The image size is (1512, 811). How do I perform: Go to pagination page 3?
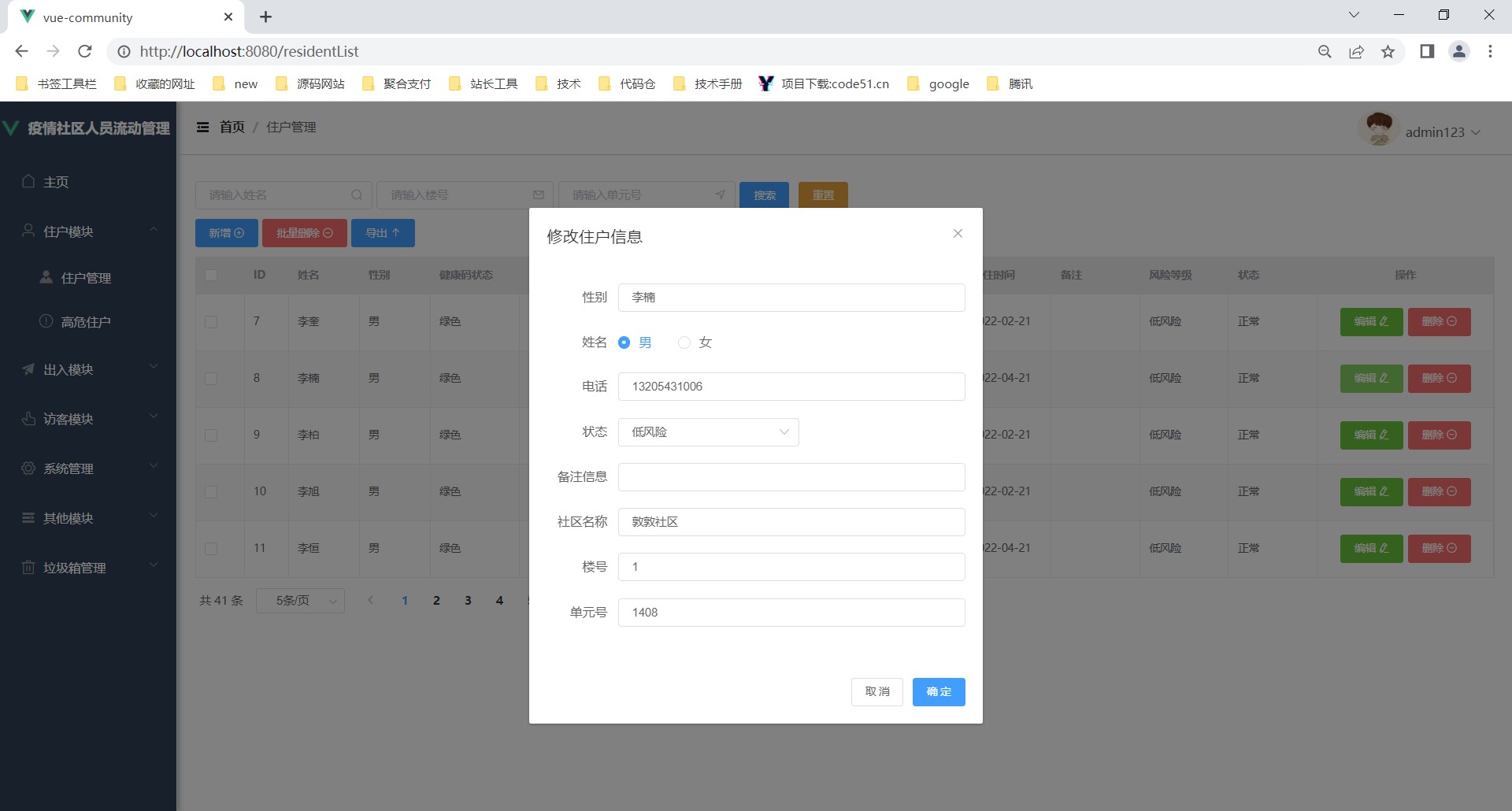pos(468,601)
